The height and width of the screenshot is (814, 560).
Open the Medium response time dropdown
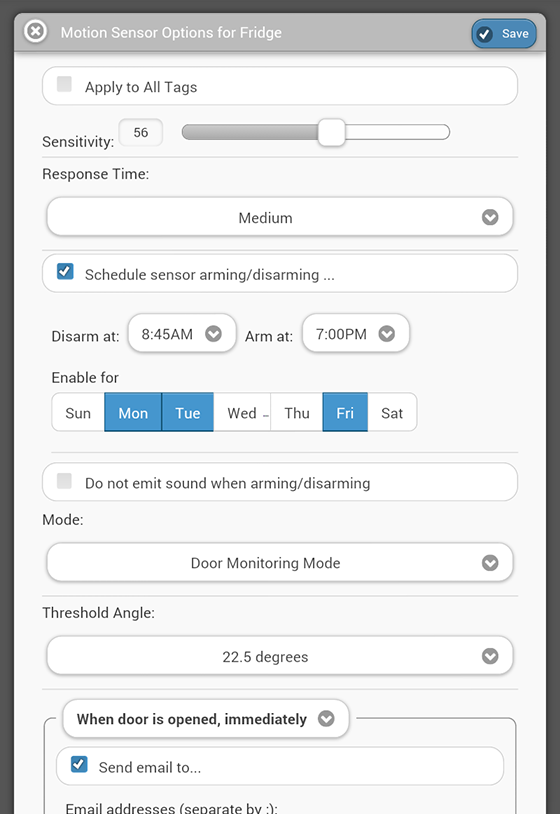tap(280, 217)
